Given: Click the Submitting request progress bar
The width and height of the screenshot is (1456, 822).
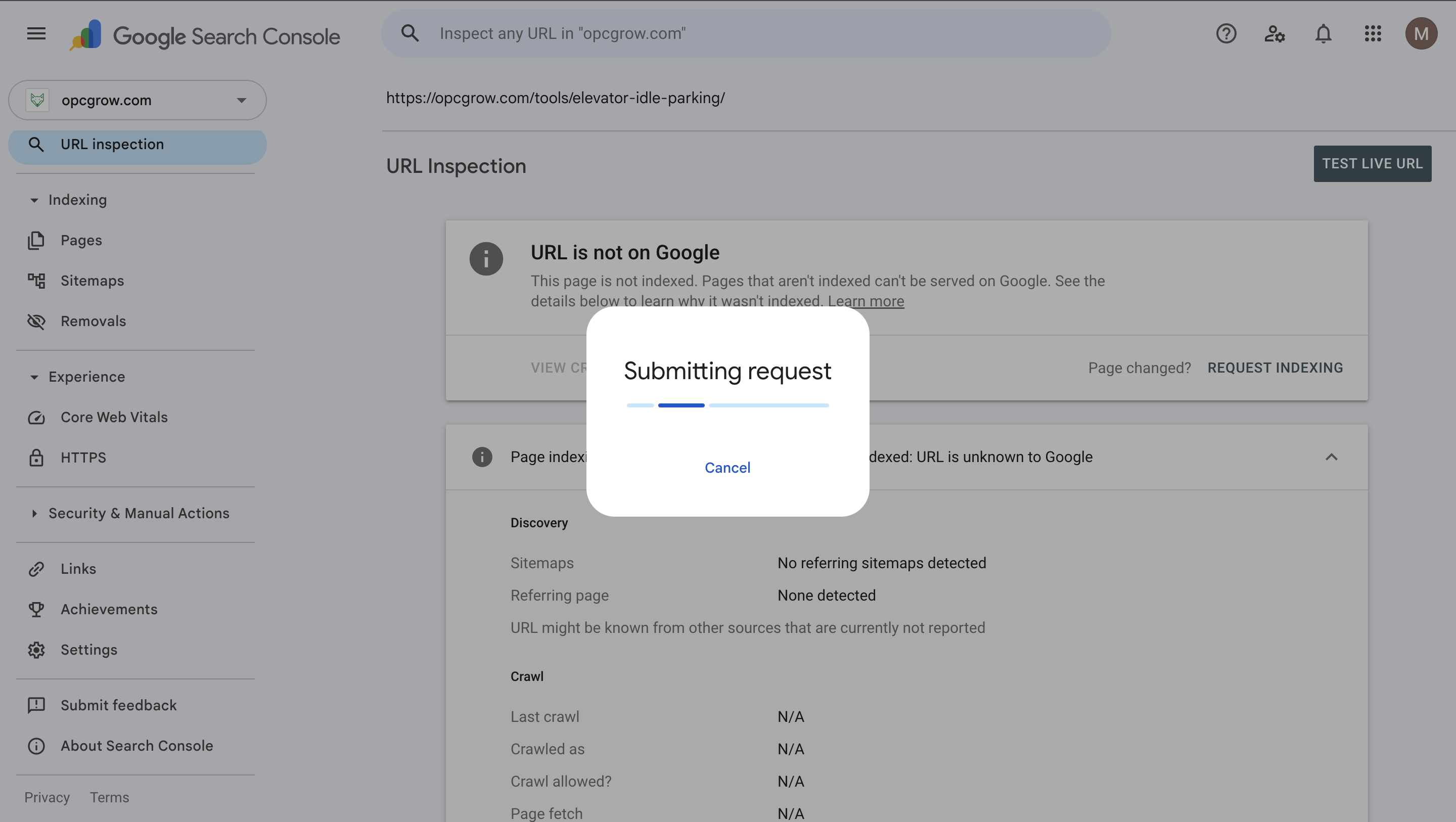Looking at the screenshot, I should 727,405.
